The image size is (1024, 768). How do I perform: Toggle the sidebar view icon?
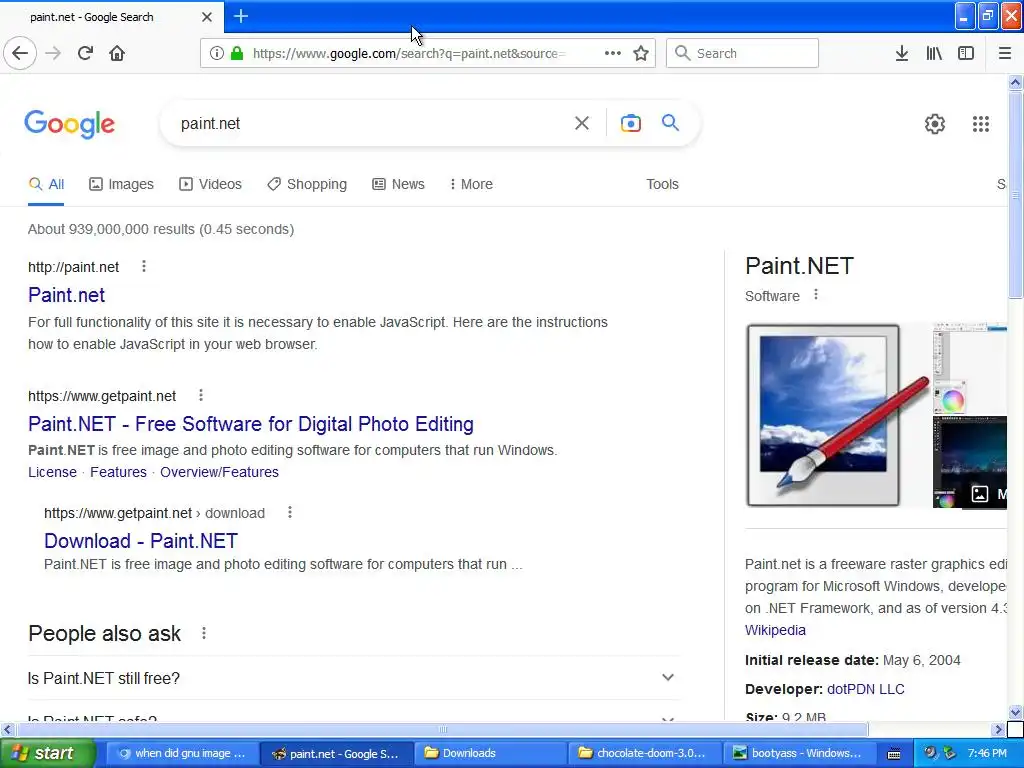point(966,54)
